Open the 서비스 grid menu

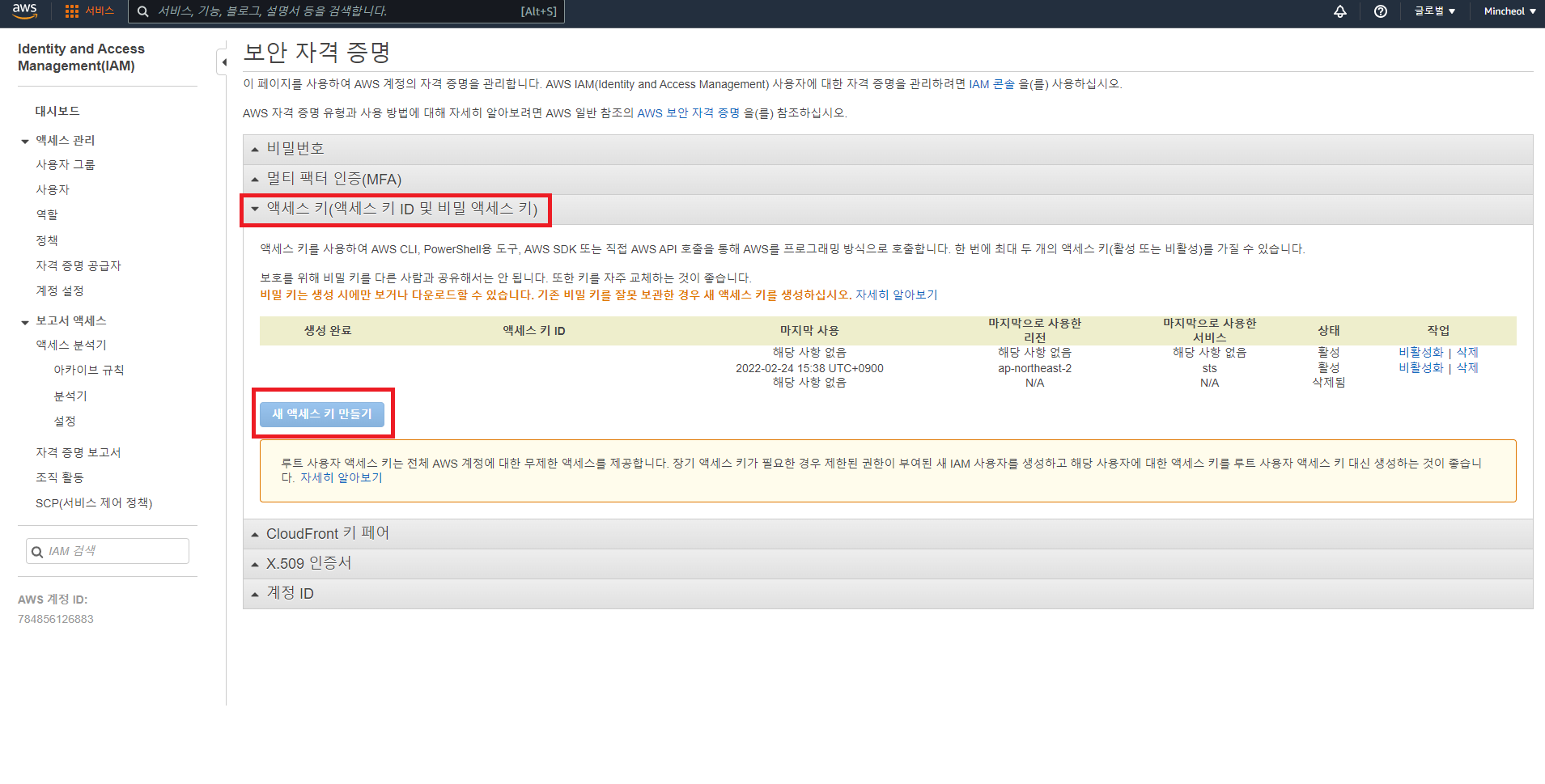[x=90, y=11]
